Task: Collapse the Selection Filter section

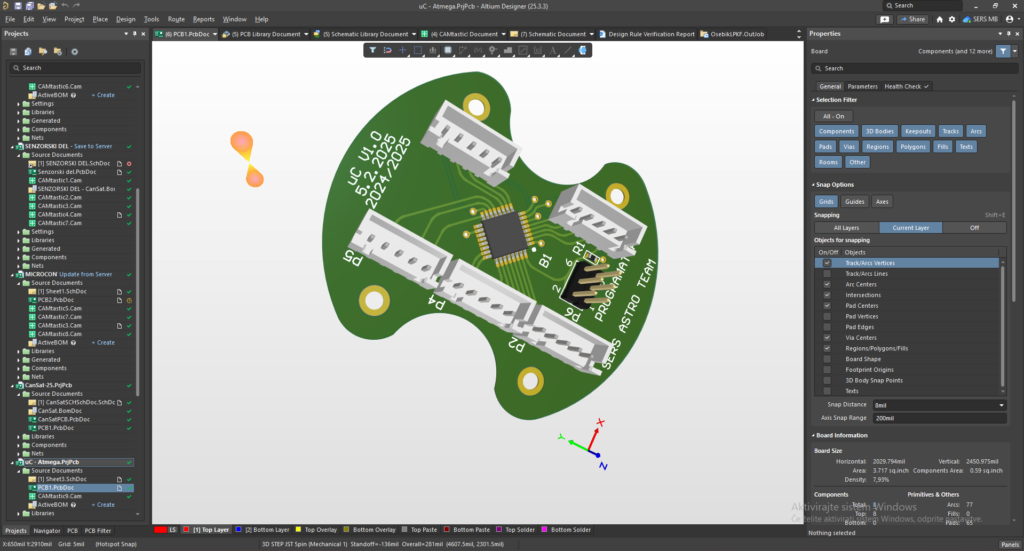Action: tap(813, 100)
